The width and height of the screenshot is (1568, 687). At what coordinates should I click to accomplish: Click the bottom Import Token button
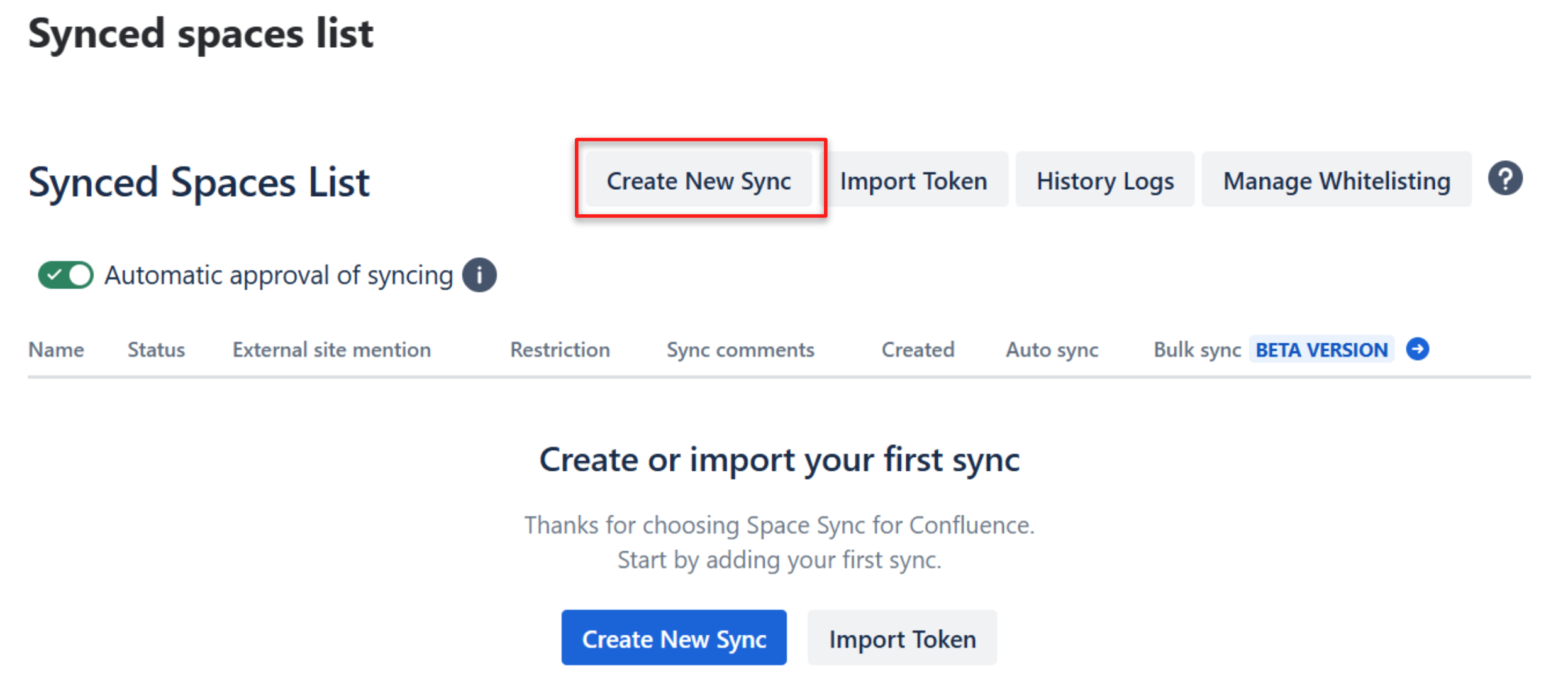pos(902,639)
